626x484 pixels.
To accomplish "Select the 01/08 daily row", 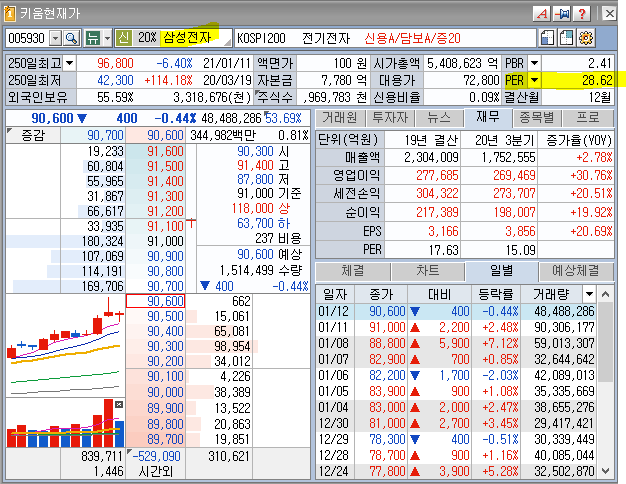I will tap(457, 343).
